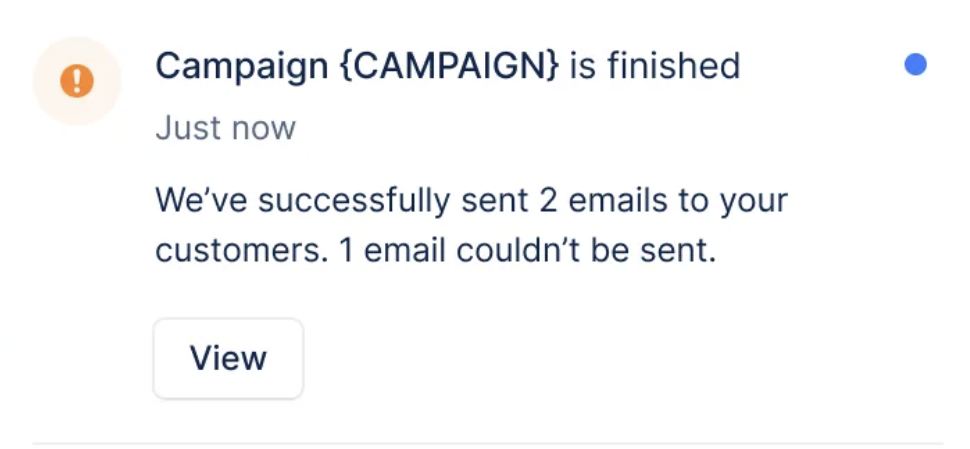Viewport: 970px width, 449px height.
Task: Click the orange warning exclamation icon
Action: (77, 81)
